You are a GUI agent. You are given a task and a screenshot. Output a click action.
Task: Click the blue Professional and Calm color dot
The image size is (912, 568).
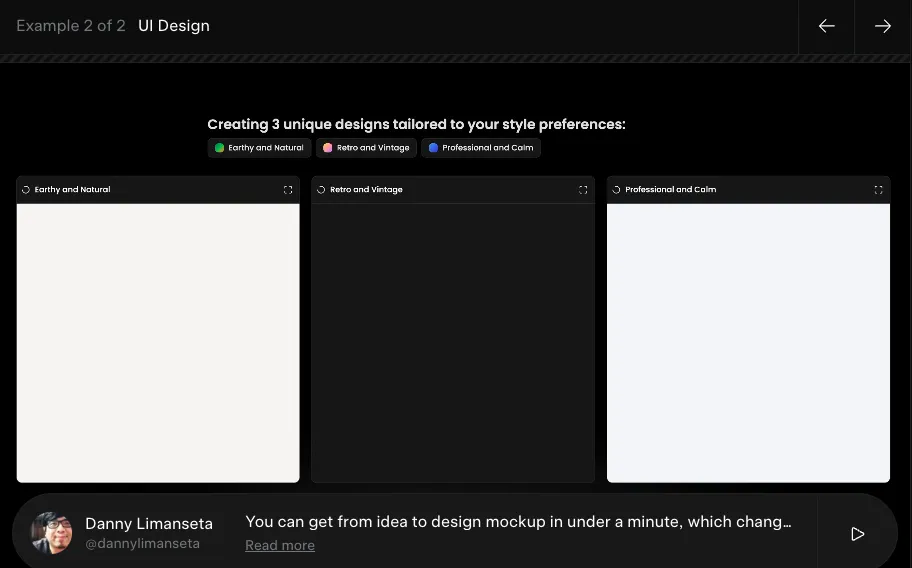click(433, 148)
